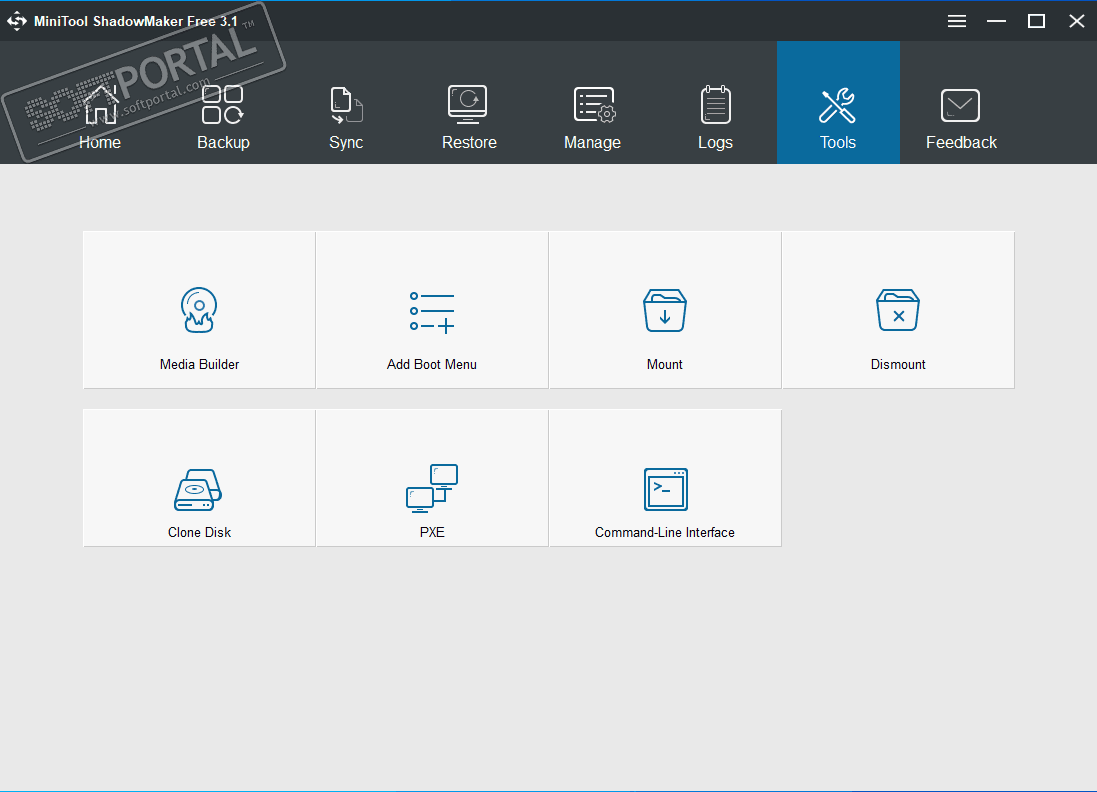The width and height of the screenshot is (1097, 792).
Task: Start the Clone Disk tool
Action: (199, 478)
